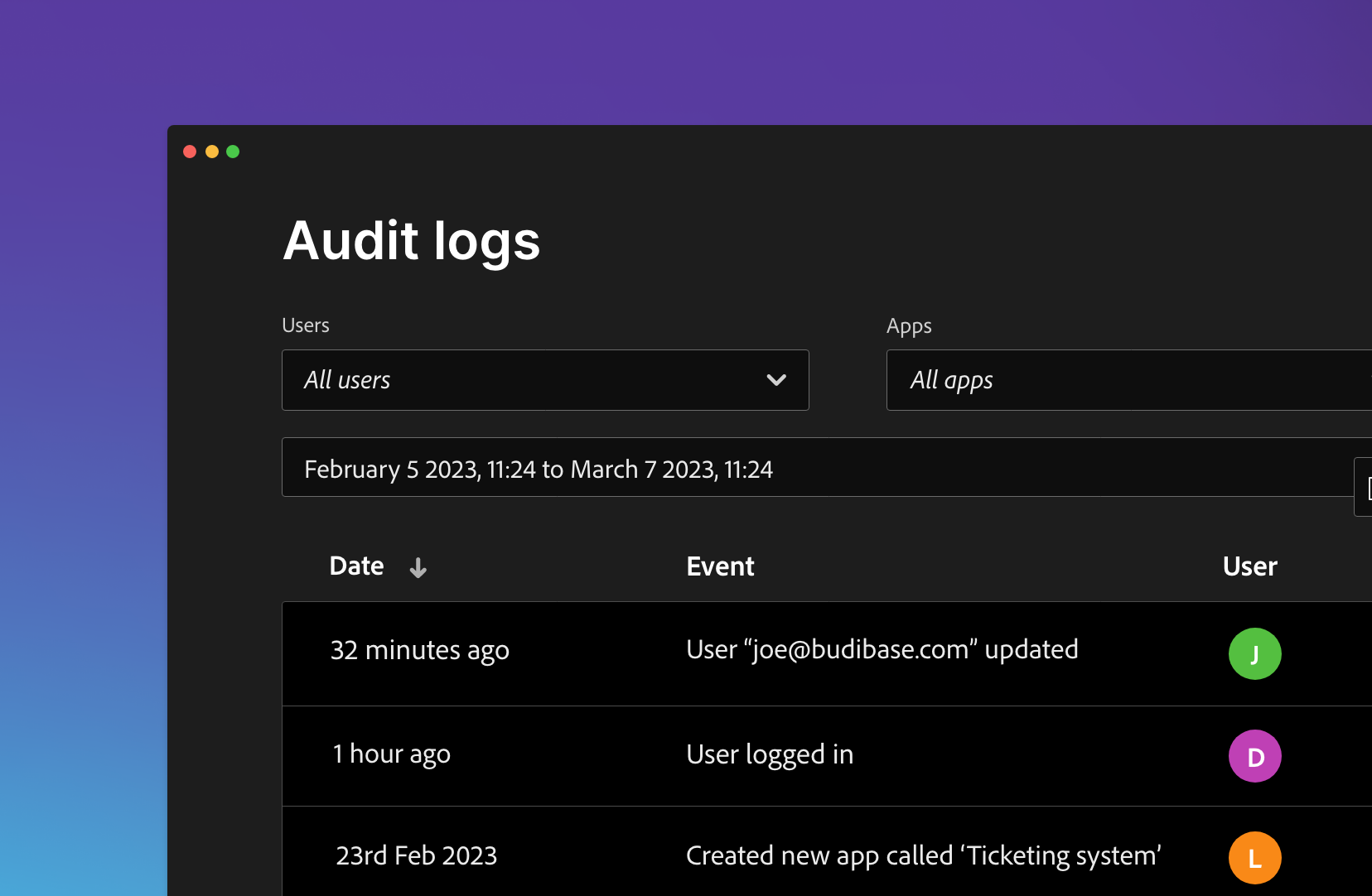1372x896 pixels.
Task: Expand the users filter via its chevron
Action: (x=777, y=380)
